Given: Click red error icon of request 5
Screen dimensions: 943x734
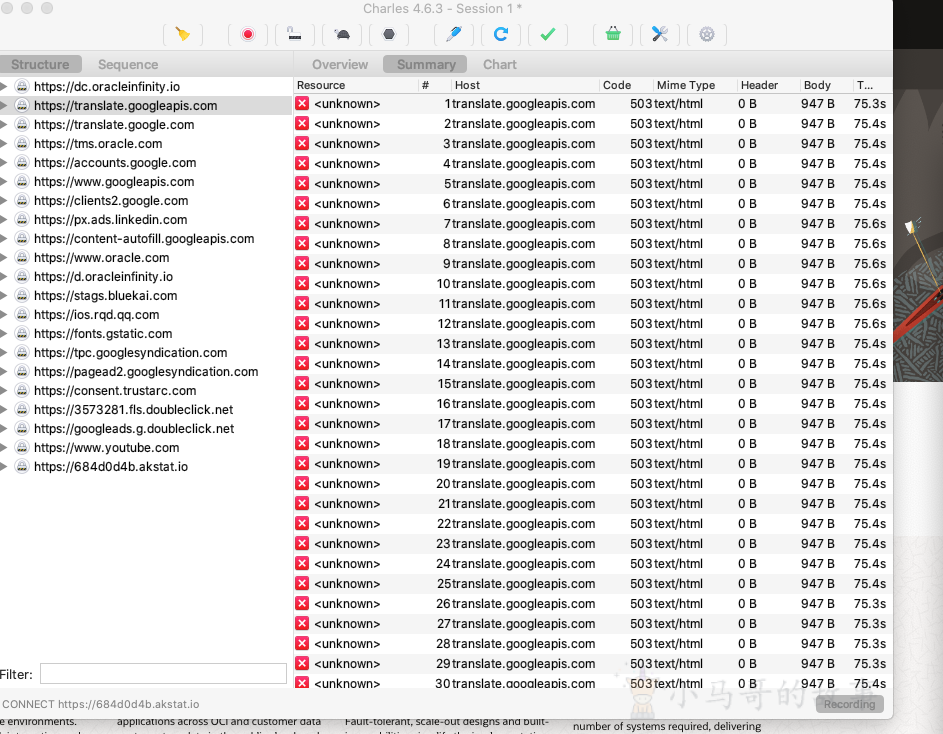Looking at the screenshot, I should pyautogui.click(x=302, y=184).
